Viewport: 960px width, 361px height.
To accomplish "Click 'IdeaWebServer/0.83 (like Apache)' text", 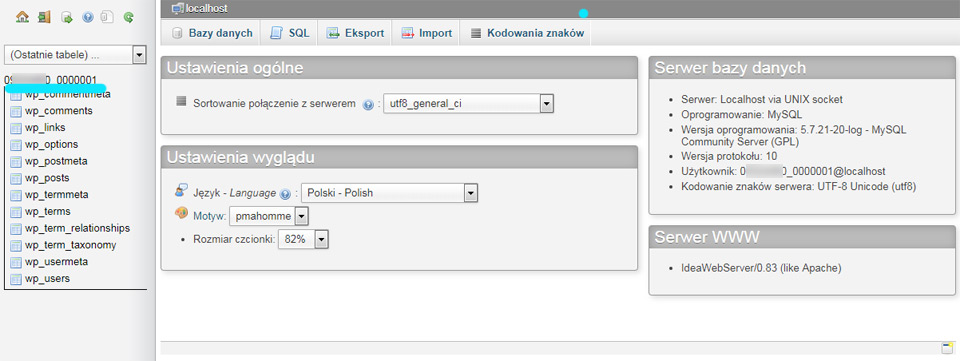I will pyautogui.click(x=761, y=269).
